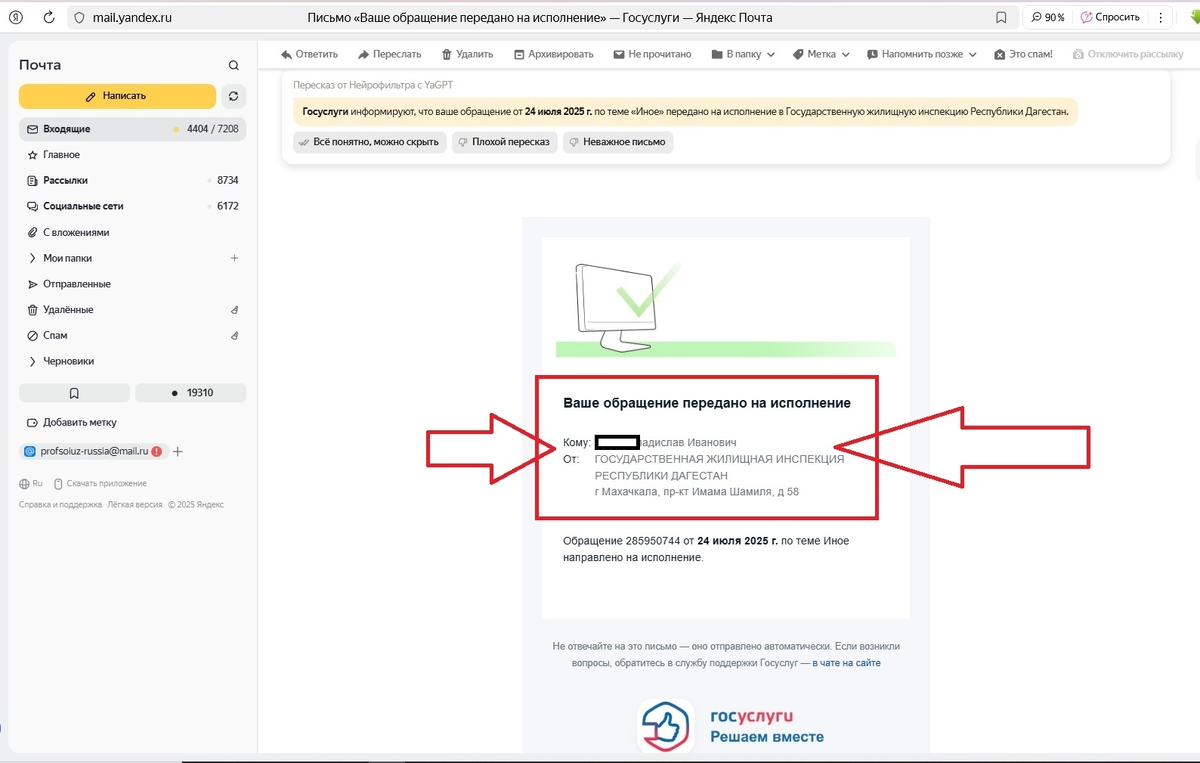1200x763 pixels.
Task: Open the Напомнить позже dropdown
Action: point(921,54)
